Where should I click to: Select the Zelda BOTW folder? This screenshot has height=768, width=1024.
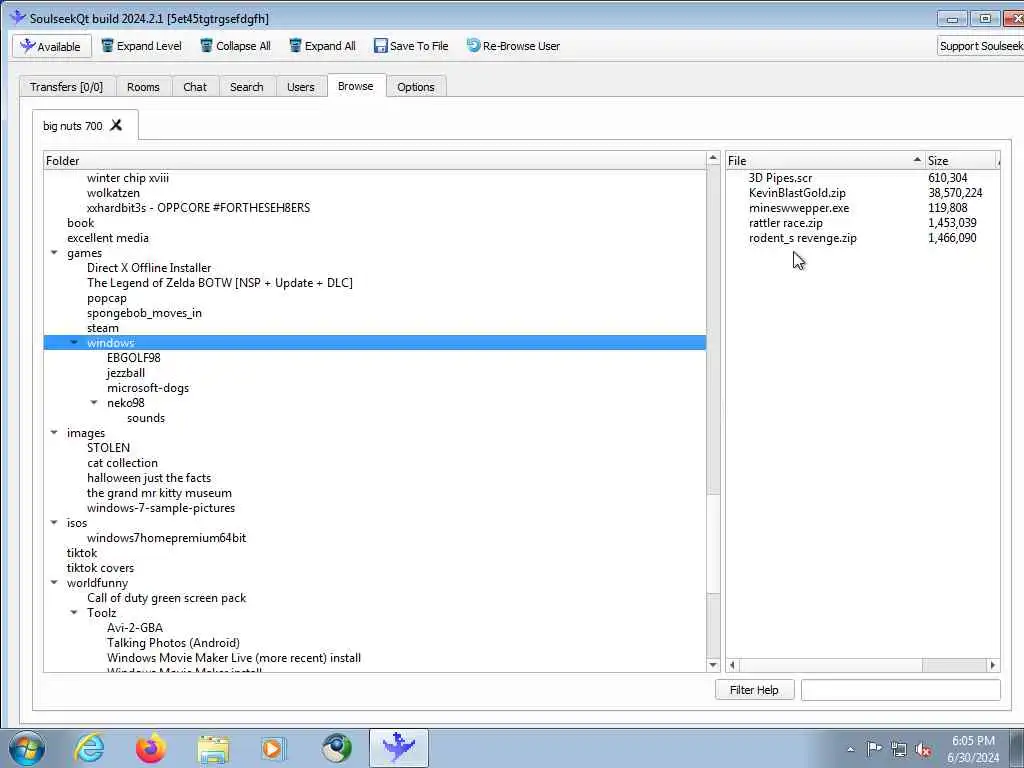coord(219,283)
